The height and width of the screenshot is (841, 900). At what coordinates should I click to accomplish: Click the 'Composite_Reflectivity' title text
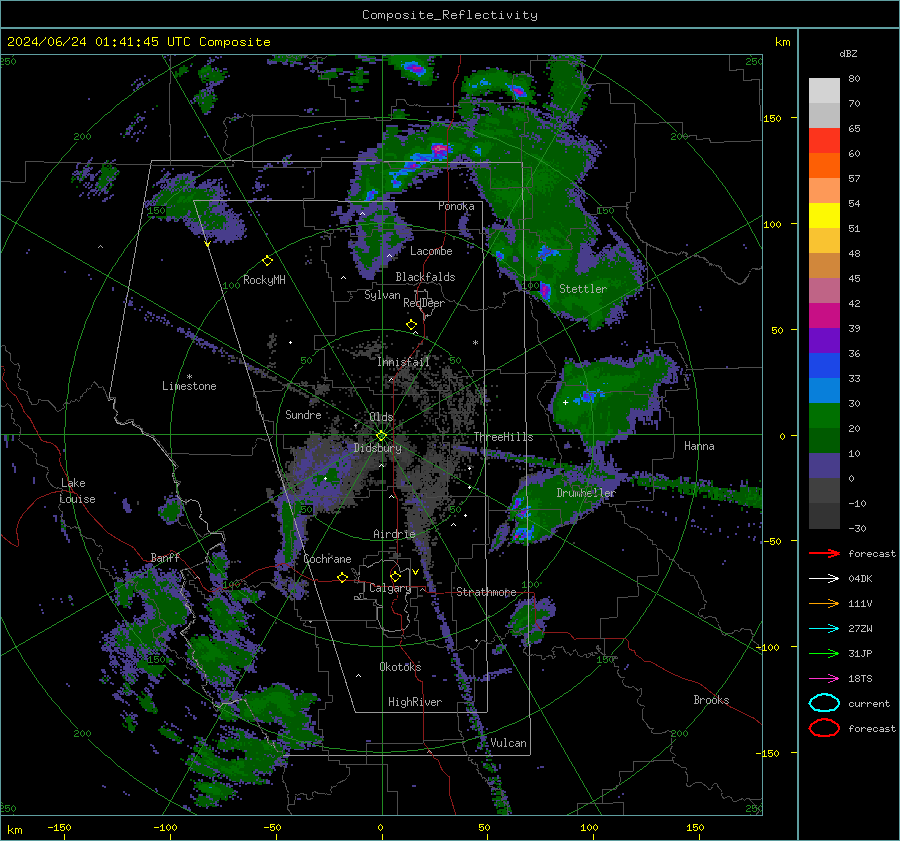[x=449, y=15]
